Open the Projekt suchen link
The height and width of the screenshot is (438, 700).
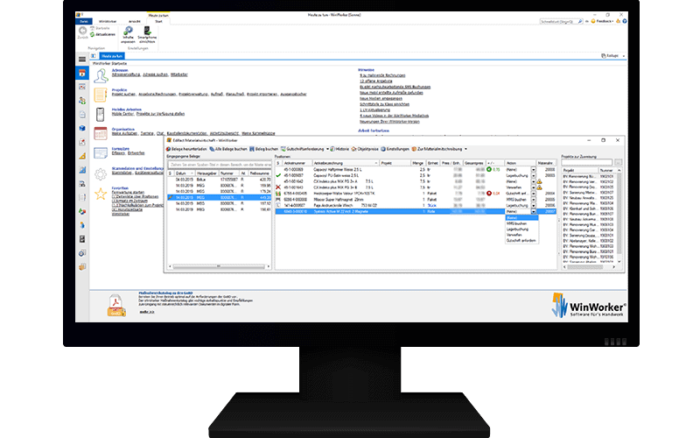124,94
